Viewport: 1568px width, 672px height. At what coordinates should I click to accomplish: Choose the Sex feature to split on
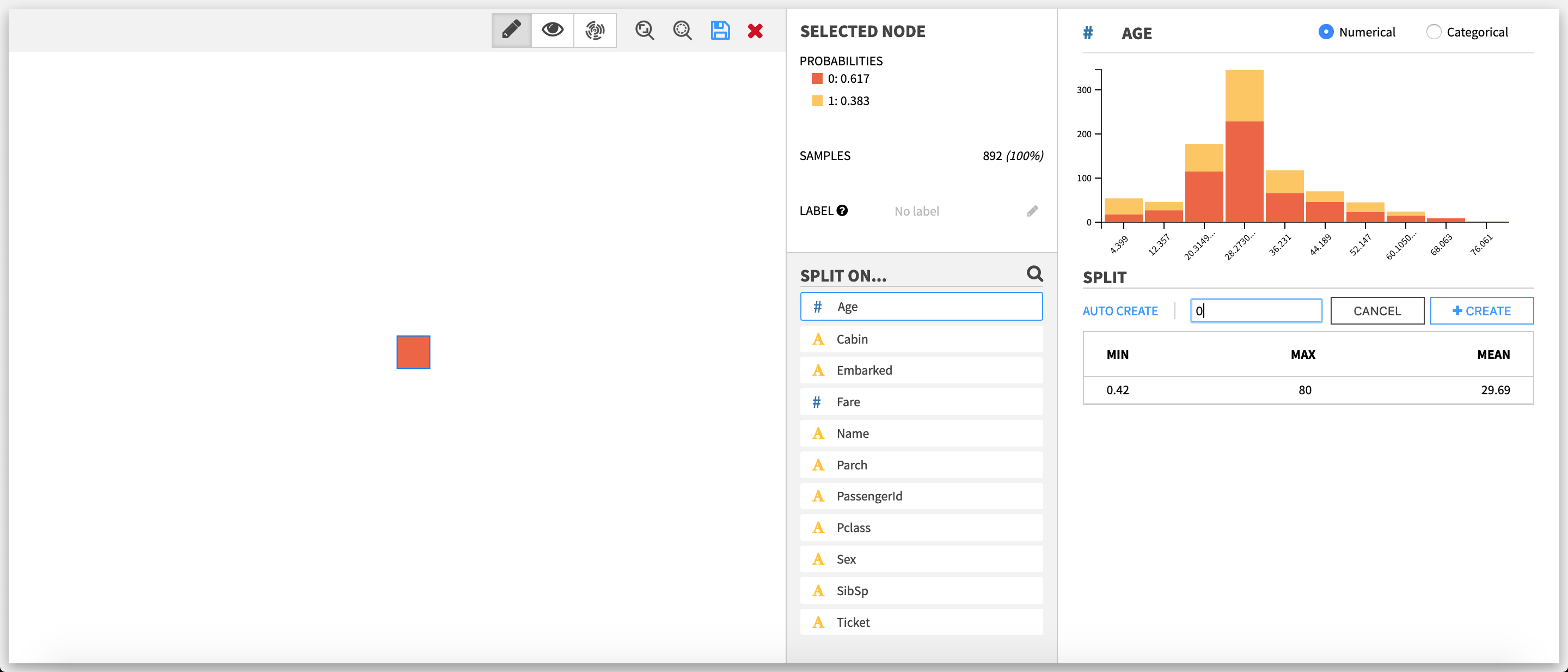920,558
